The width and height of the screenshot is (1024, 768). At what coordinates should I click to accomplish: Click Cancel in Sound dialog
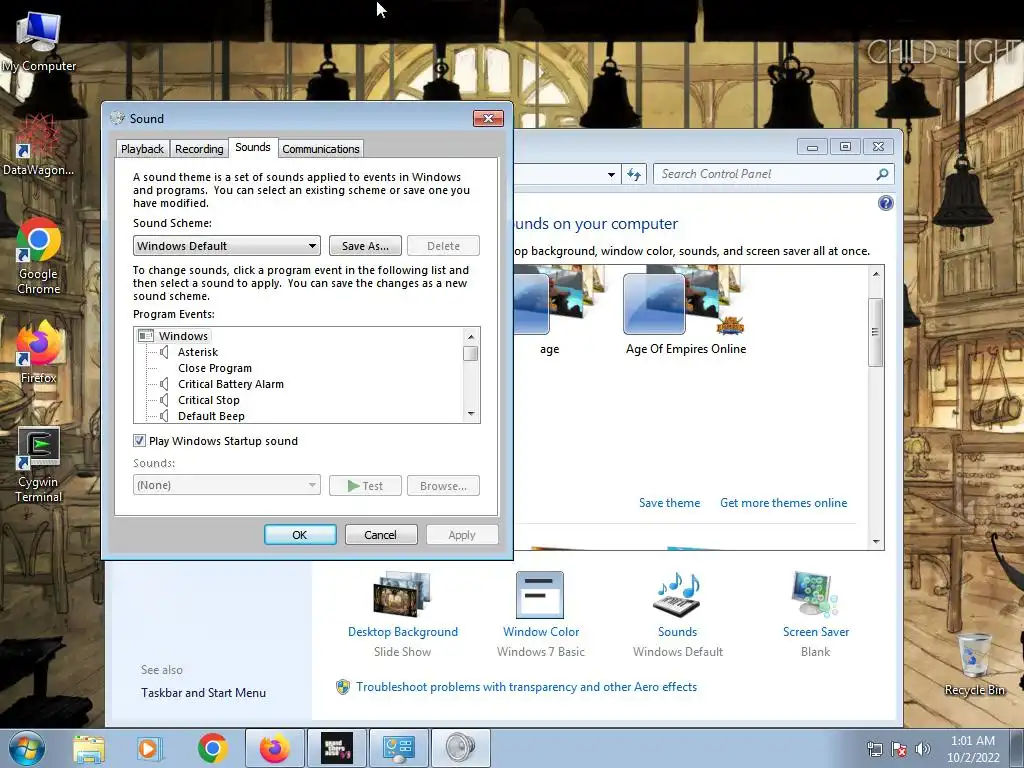click(x=380, y=535)
